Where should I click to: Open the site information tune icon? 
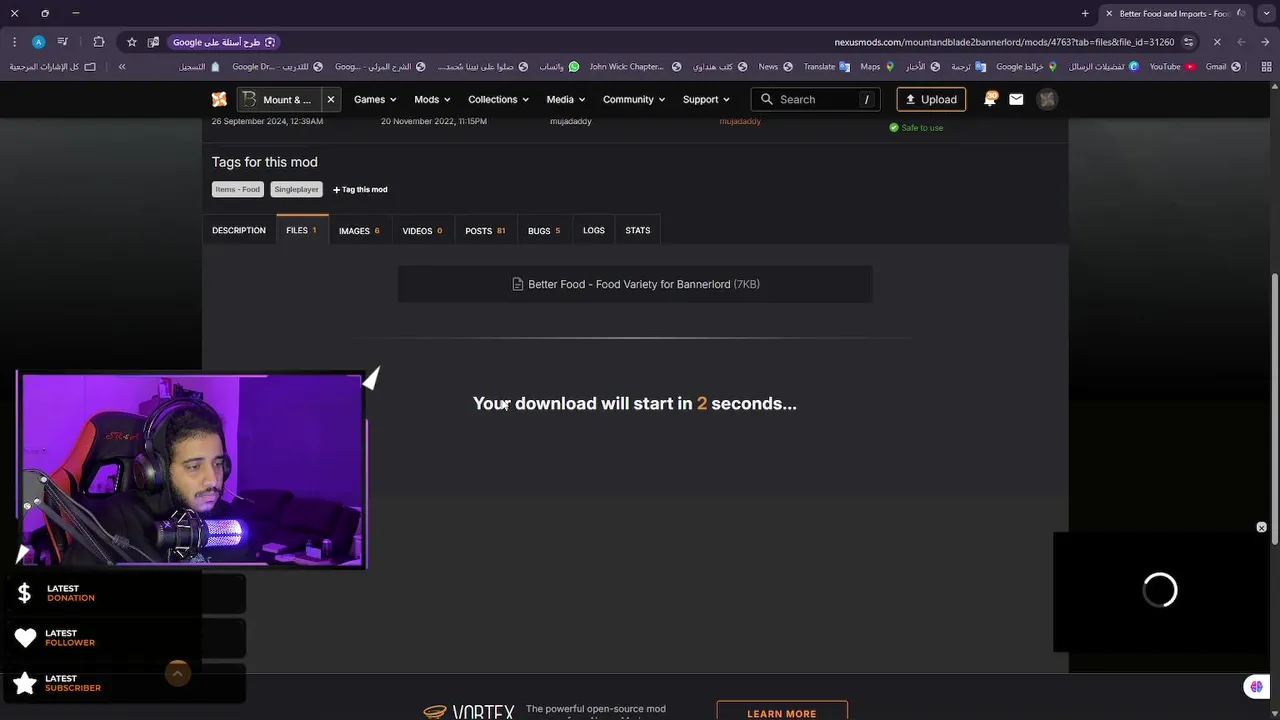click(x=1188, y=42)
